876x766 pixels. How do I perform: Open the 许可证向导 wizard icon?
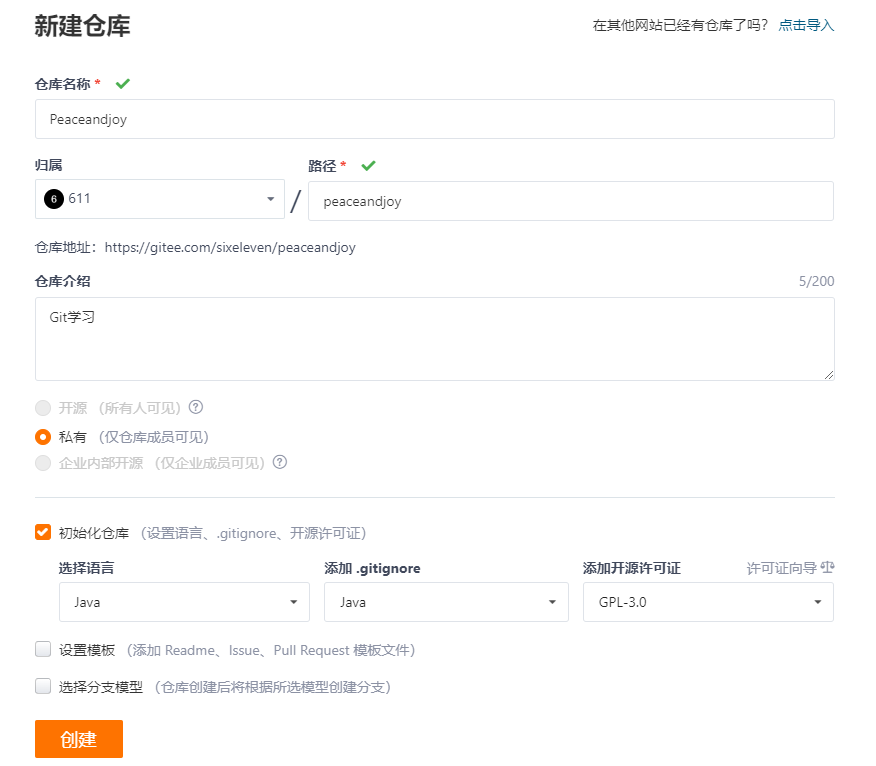tap(826, 568)
